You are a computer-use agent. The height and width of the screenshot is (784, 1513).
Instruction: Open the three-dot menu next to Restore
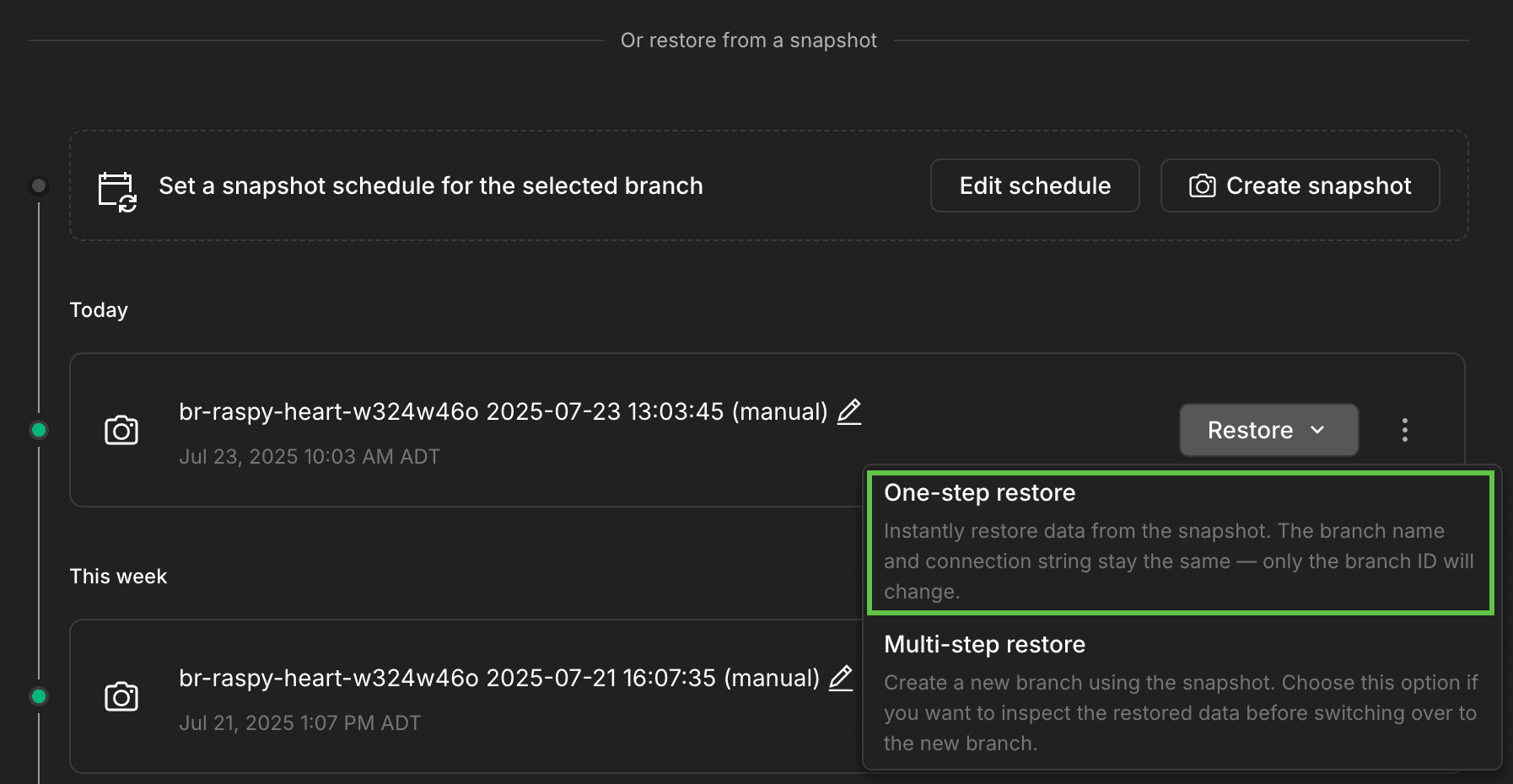point(1404,430)
